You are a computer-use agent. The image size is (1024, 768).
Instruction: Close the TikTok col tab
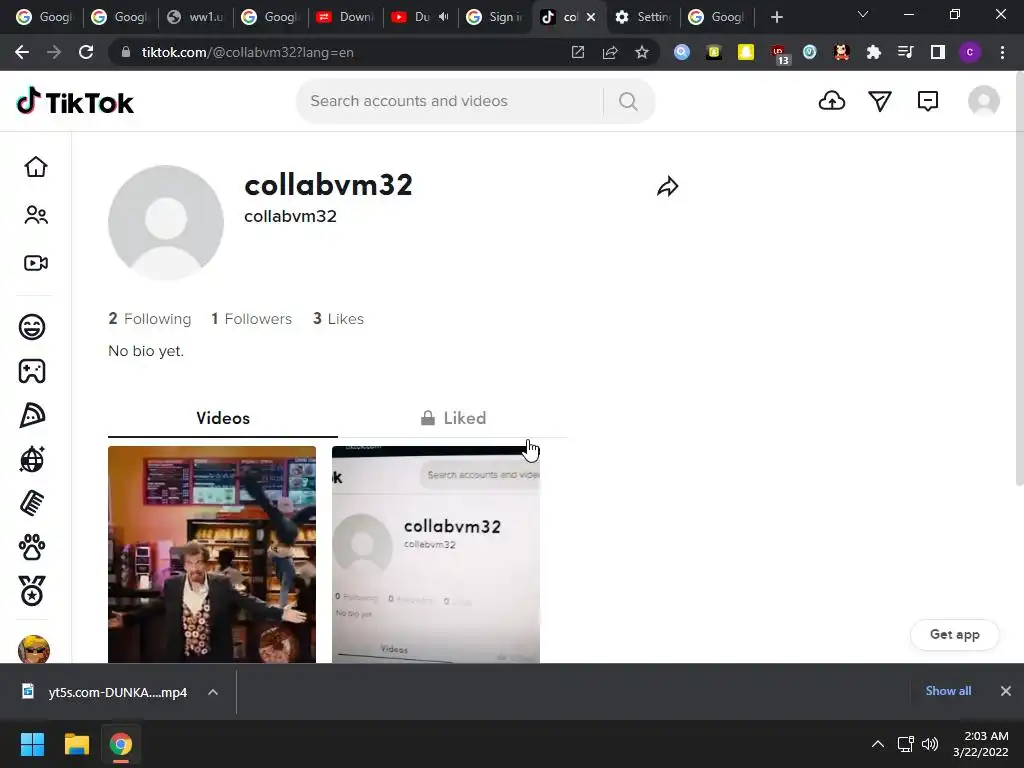pyautogui.click(x=591, y=17)
